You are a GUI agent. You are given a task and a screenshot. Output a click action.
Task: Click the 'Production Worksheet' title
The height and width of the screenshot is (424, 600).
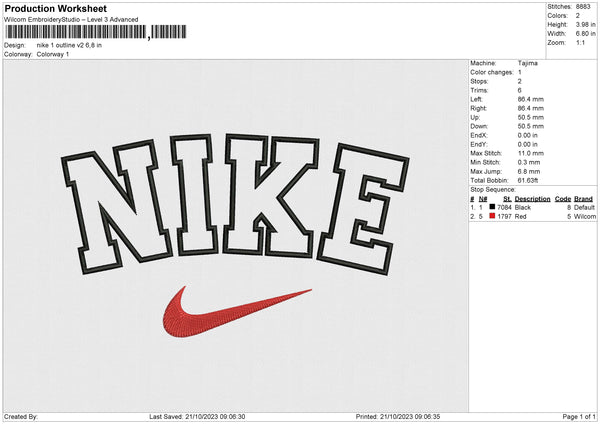point(55,8)
